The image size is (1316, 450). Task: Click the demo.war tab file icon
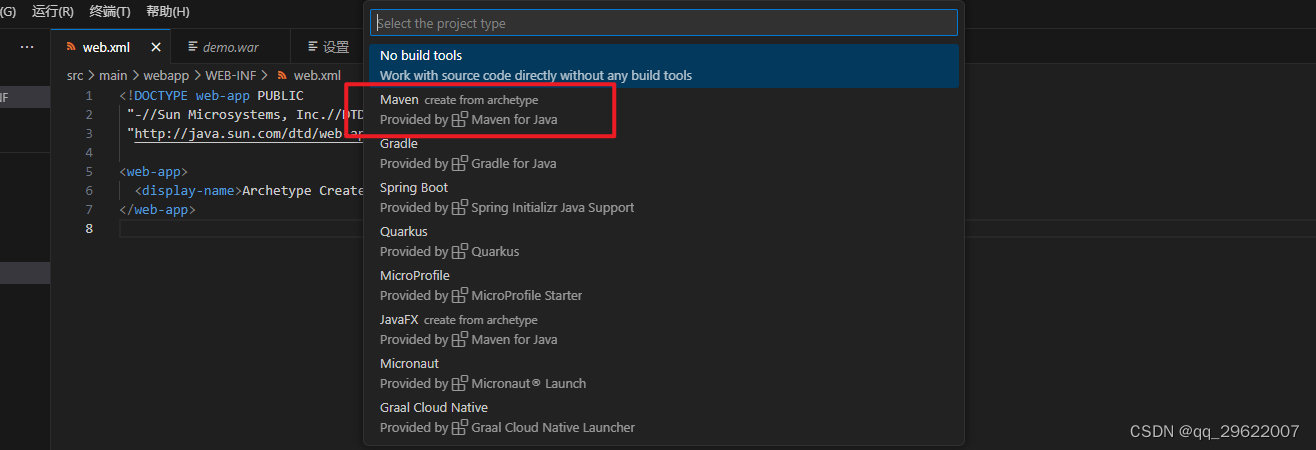tap(192, 47)
